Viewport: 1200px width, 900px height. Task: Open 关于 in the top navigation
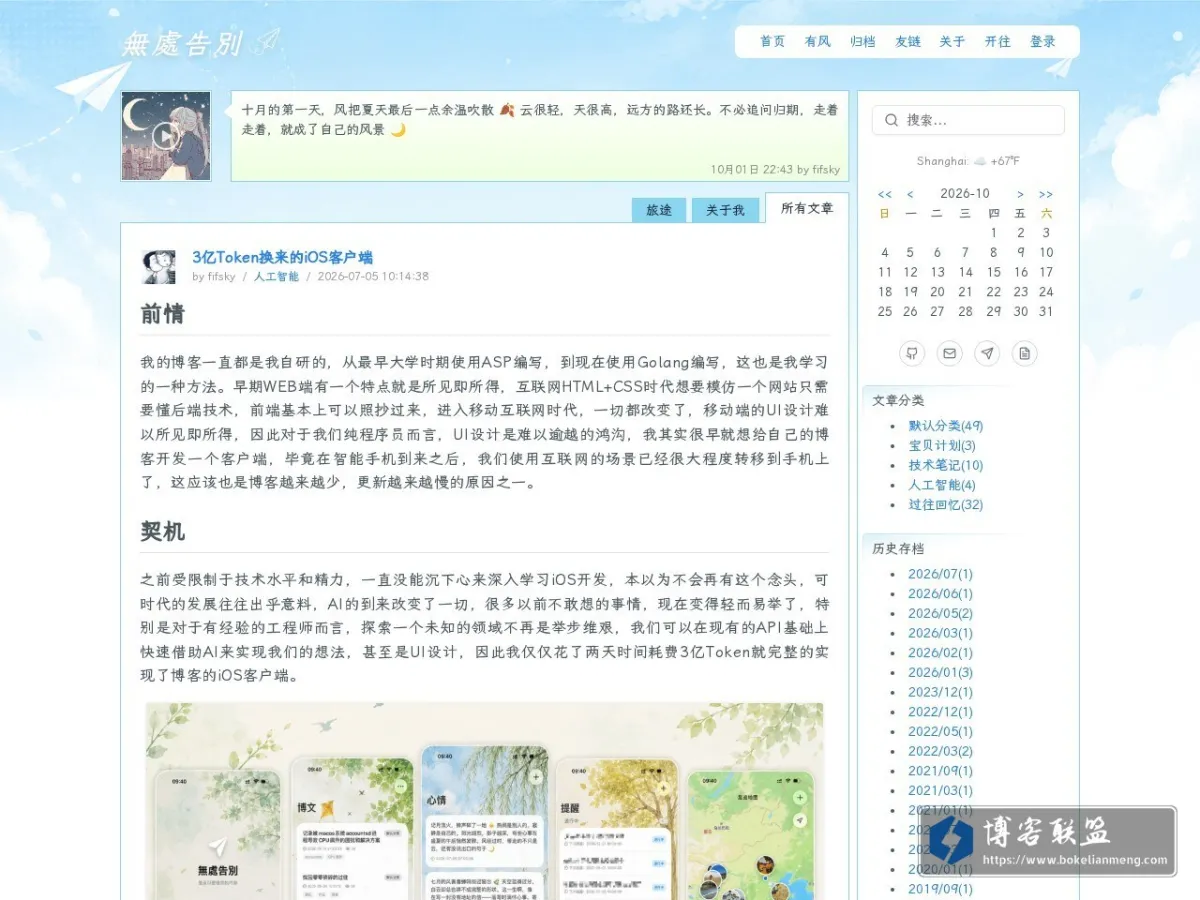952,41
